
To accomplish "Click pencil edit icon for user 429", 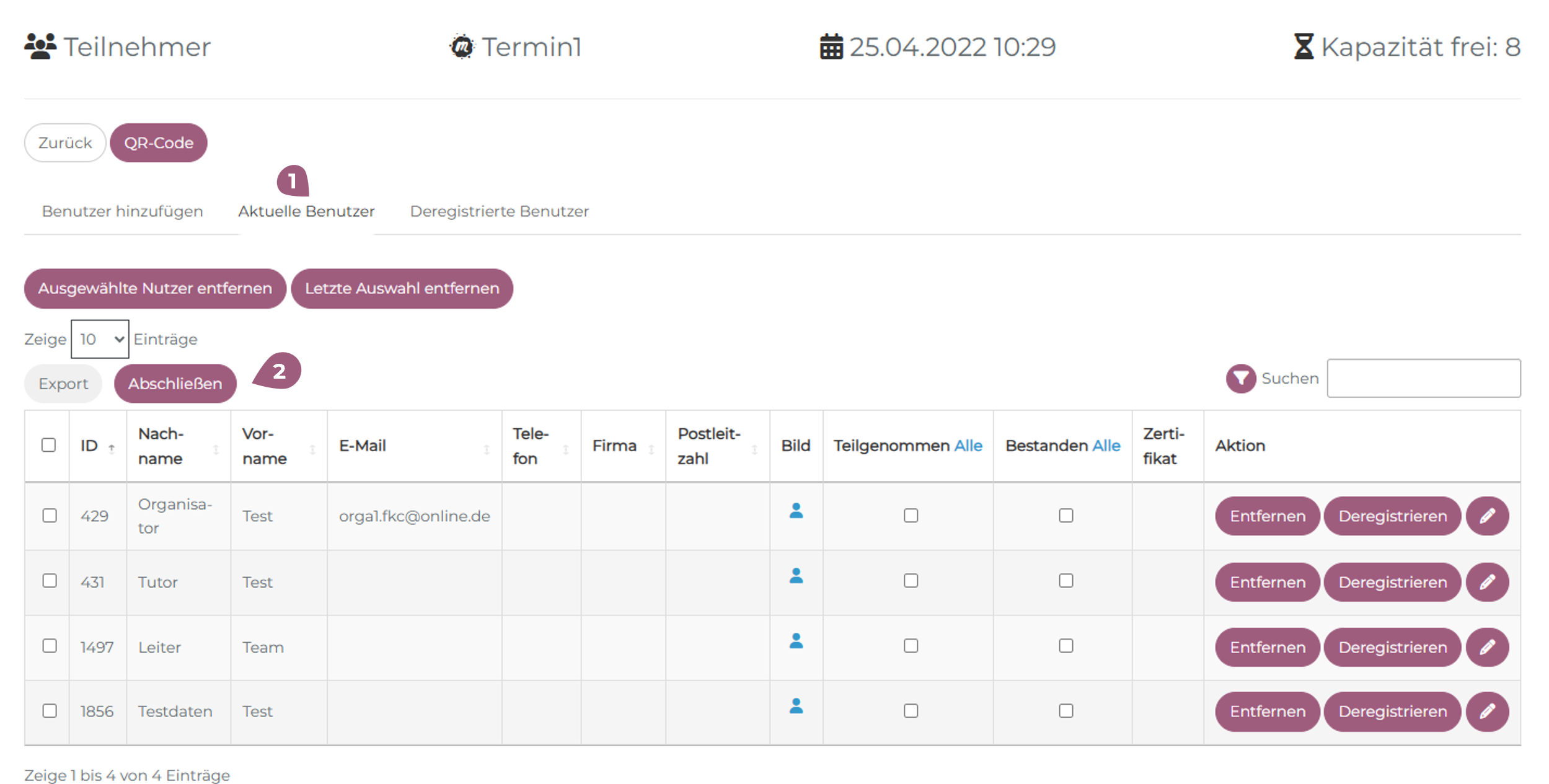I will pyautogui.click(x=1486, y=516).
